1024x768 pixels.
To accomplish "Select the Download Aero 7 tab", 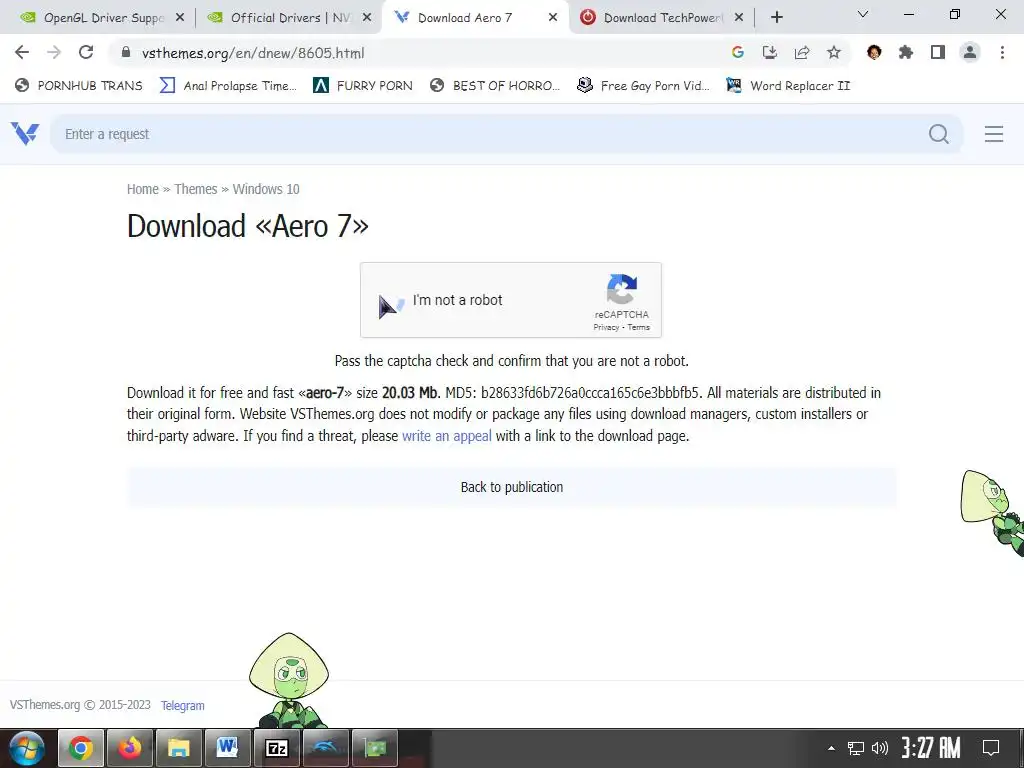I will [x=465, y=18].
